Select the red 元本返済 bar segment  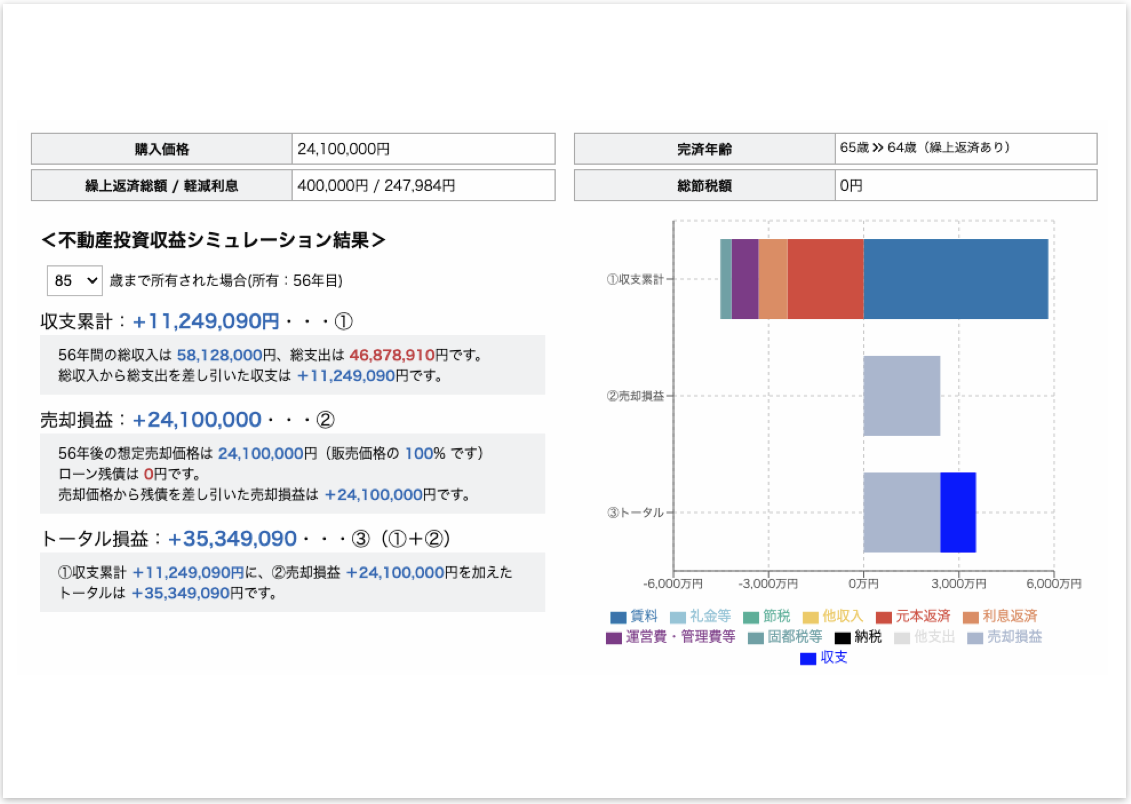click(825, 279)
